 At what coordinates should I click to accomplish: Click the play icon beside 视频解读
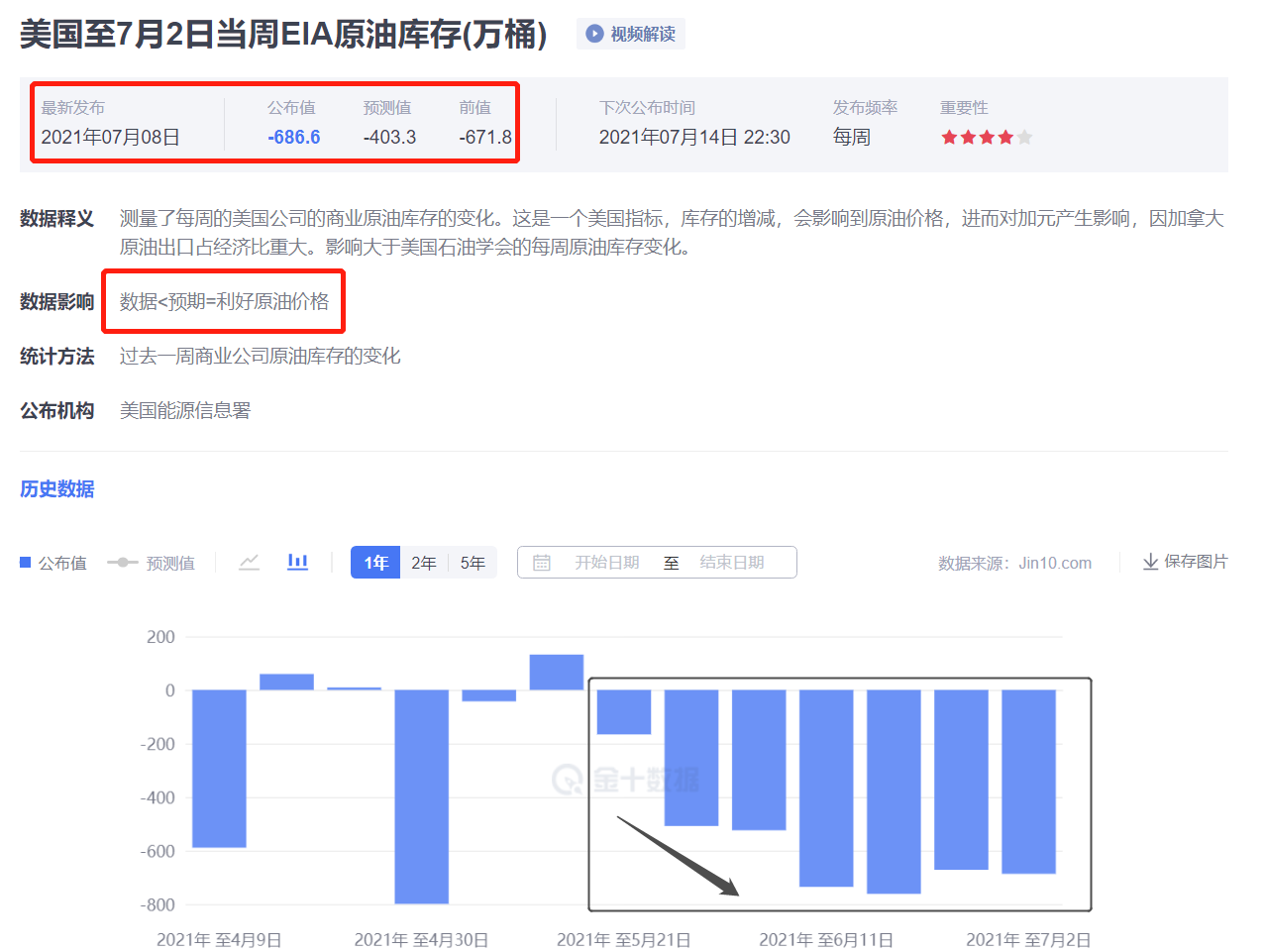pyautogui.click(x=594, y=34)
